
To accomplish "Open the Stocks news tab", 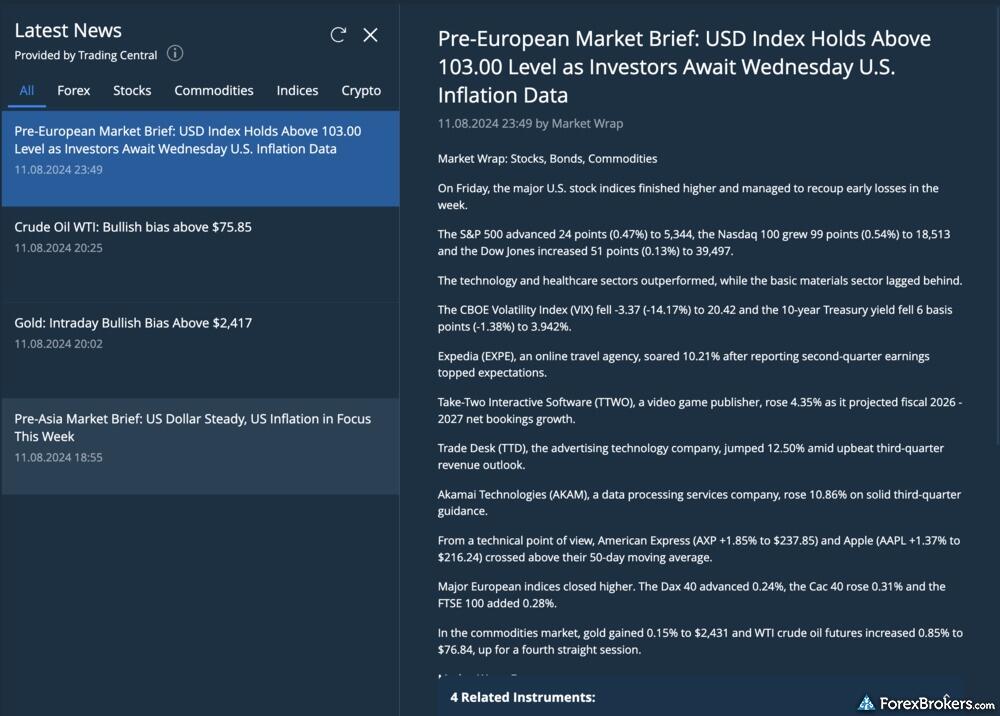I will [132, 90].
